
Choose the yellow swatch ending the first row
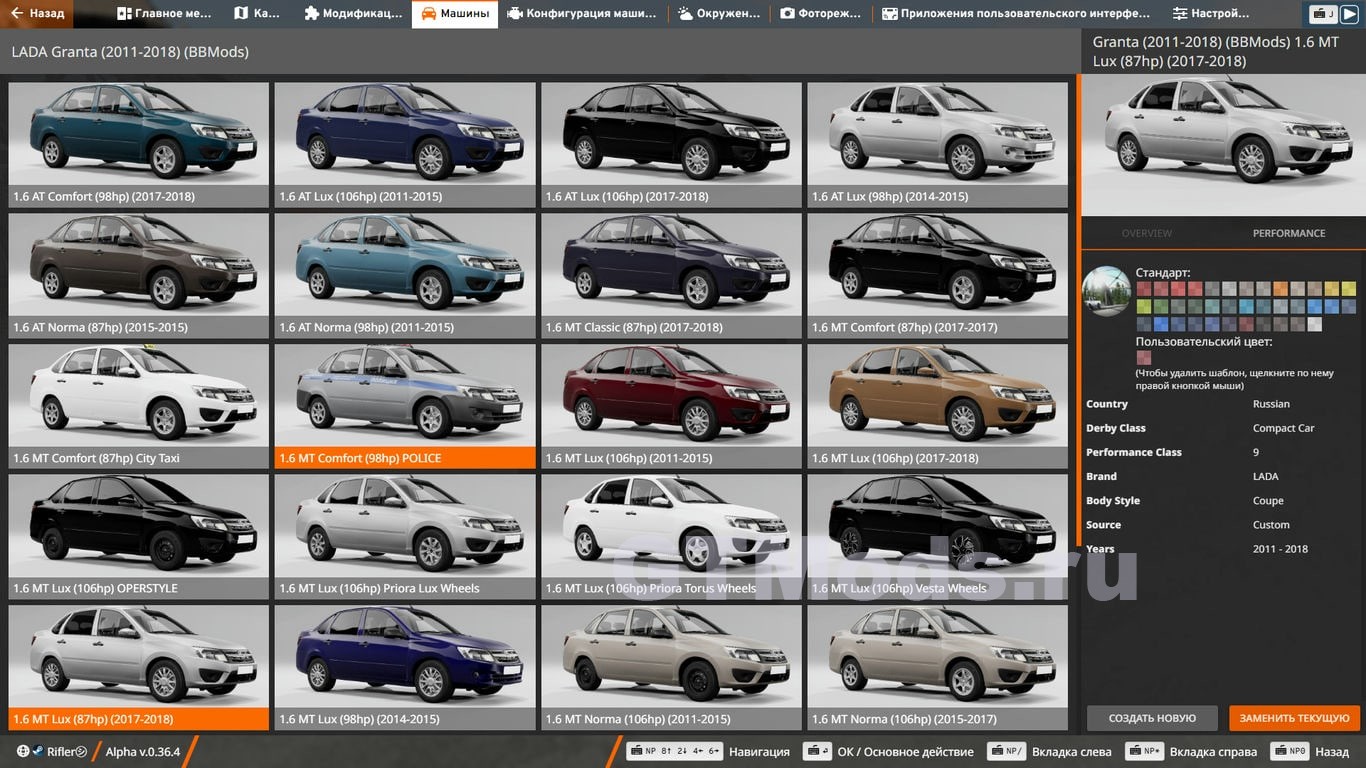click(x=1348, y=289)
